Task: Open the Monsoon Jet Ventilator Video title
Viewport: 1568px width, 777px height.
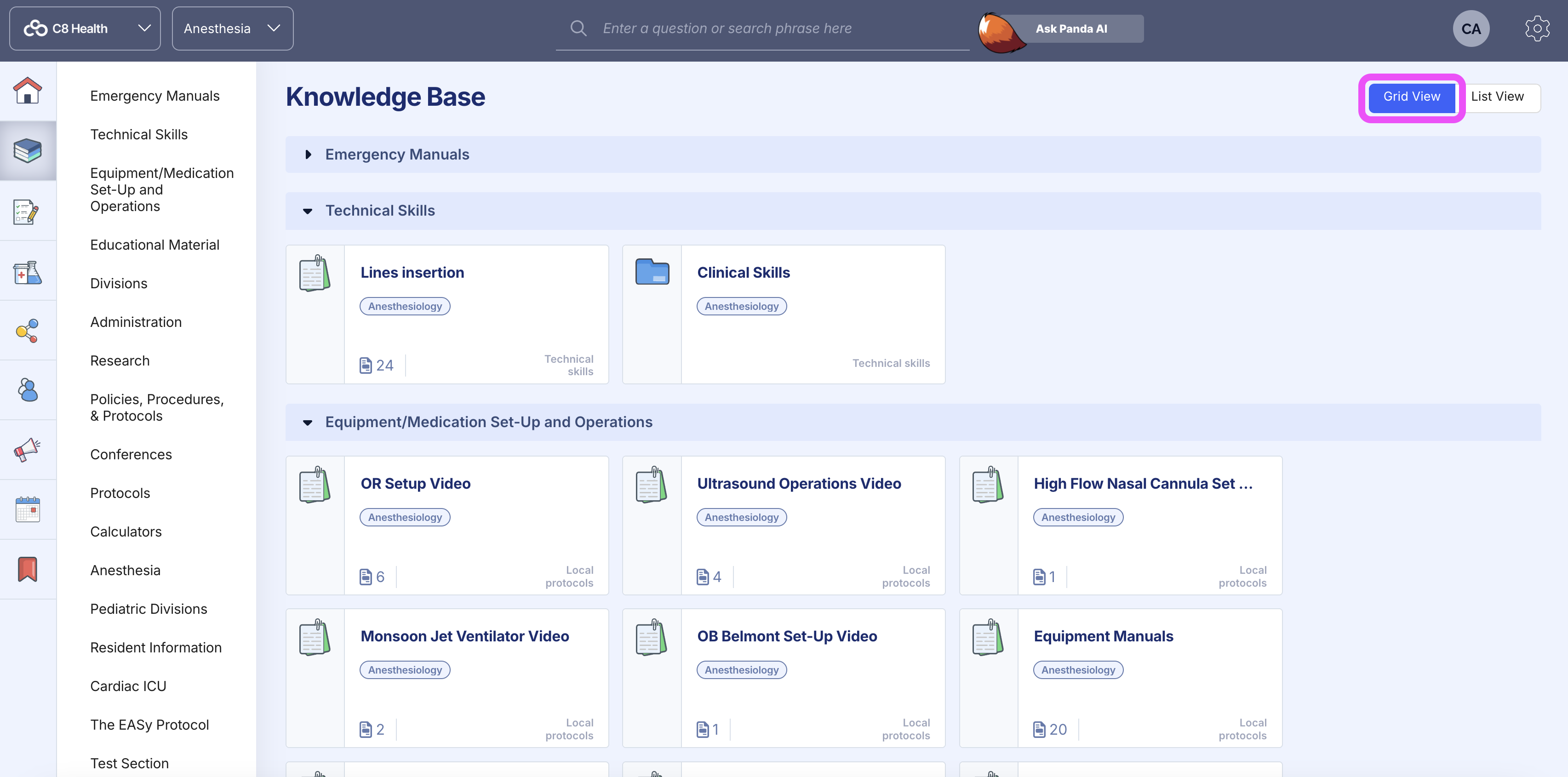Action: [465, 636]
